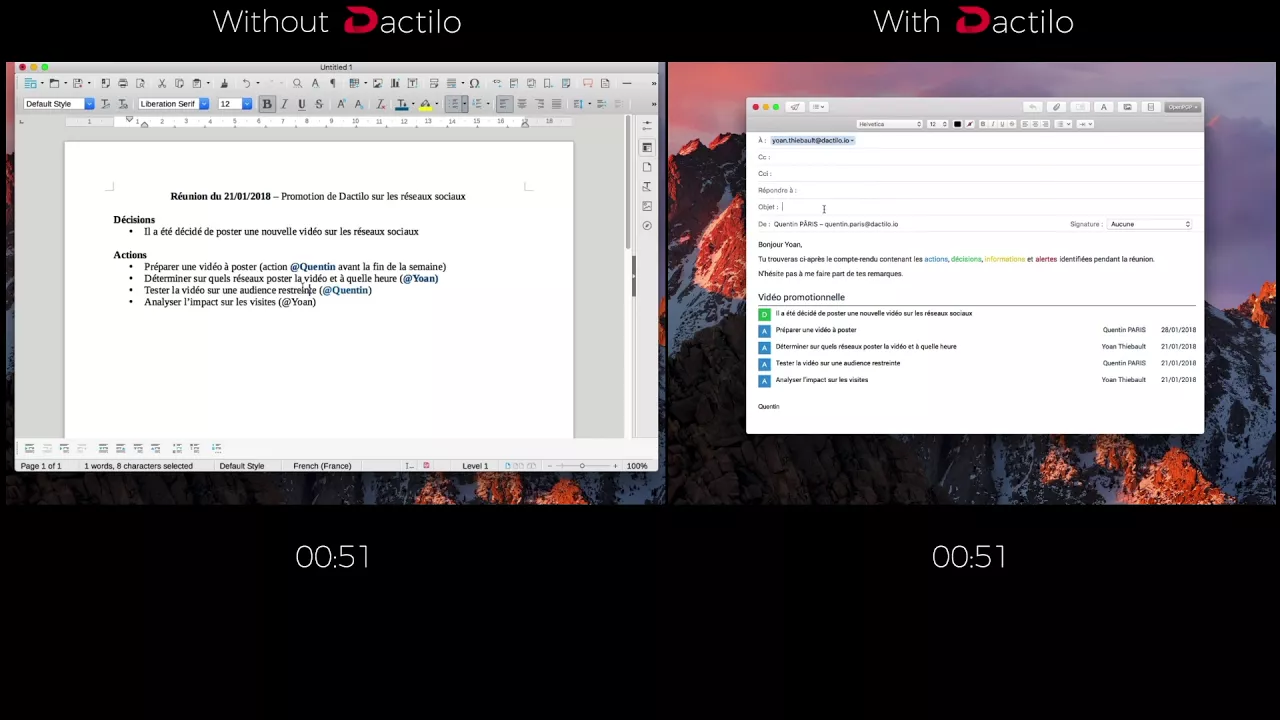Insert image icon in Writer toolbar
This screenshot has height=720, width=1280.
(x=378, y=83)
